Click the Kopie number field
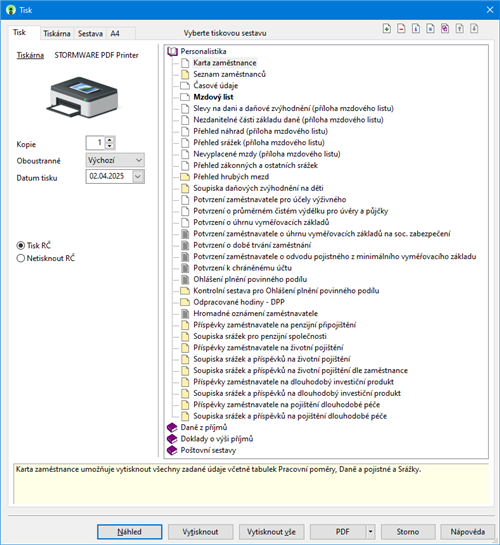500x545 pixels. [96, 143]
